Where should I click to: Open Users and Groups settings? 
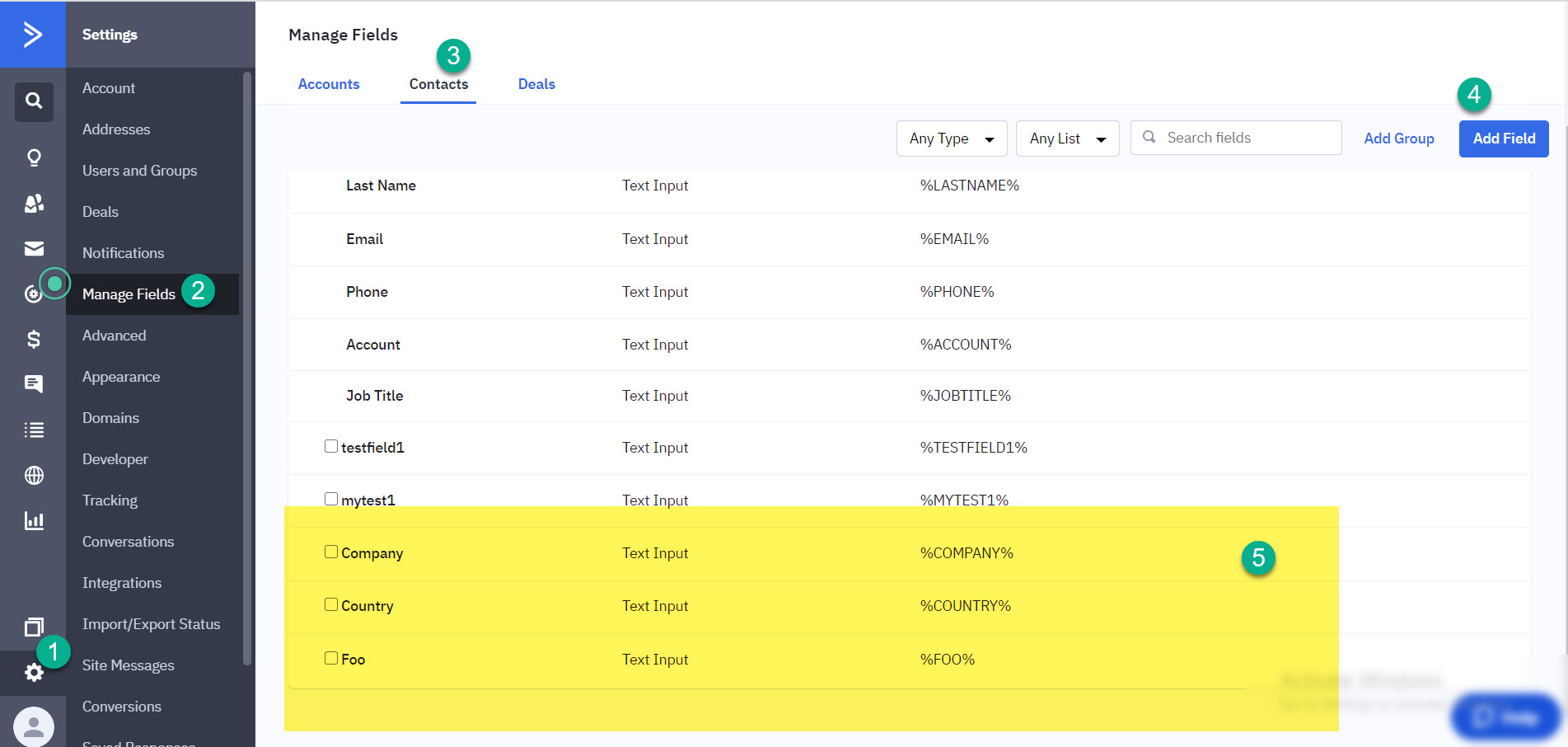pos(139,171)
